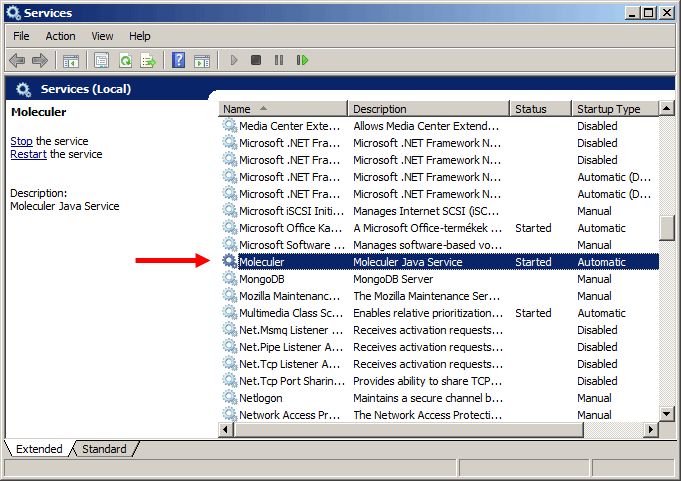This screenshot has height=481, width=681.
Task: Select the MongoDB service name
Action: coord(261,279)
